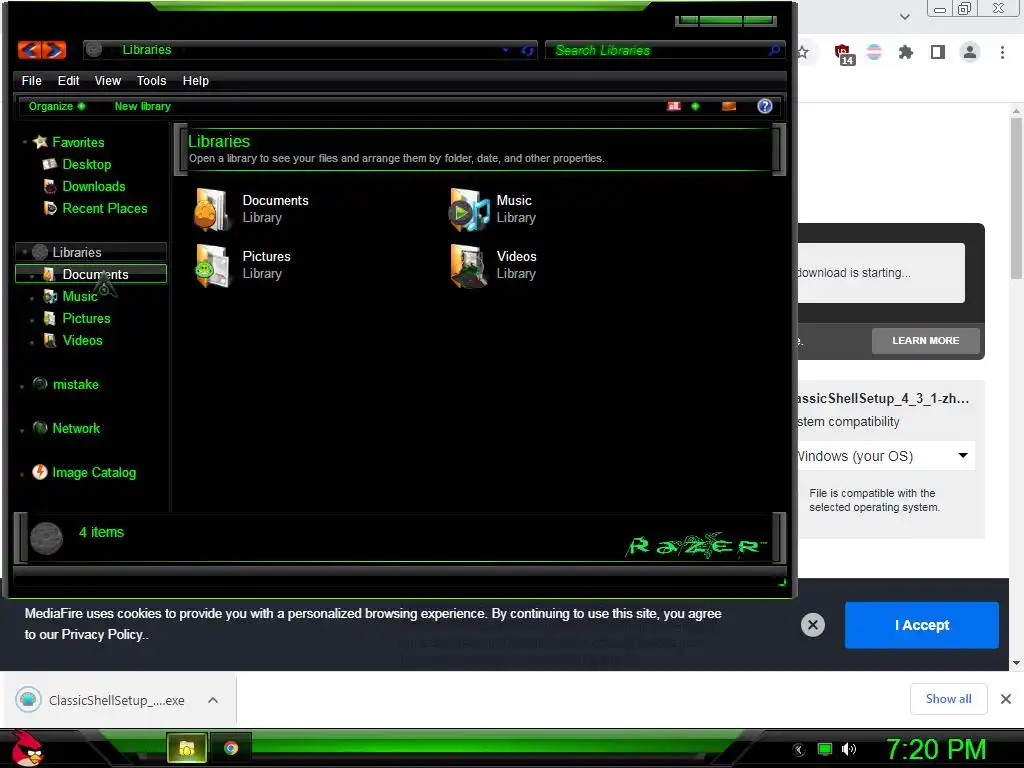
Task: Refresh the Libraries address bar
Action: [x=528, y=50]
